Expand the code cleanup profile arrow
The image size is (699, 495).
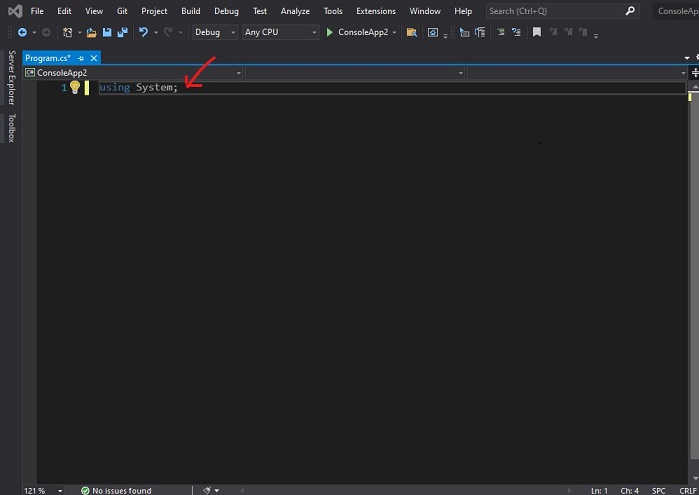click(x=217, y=491)
